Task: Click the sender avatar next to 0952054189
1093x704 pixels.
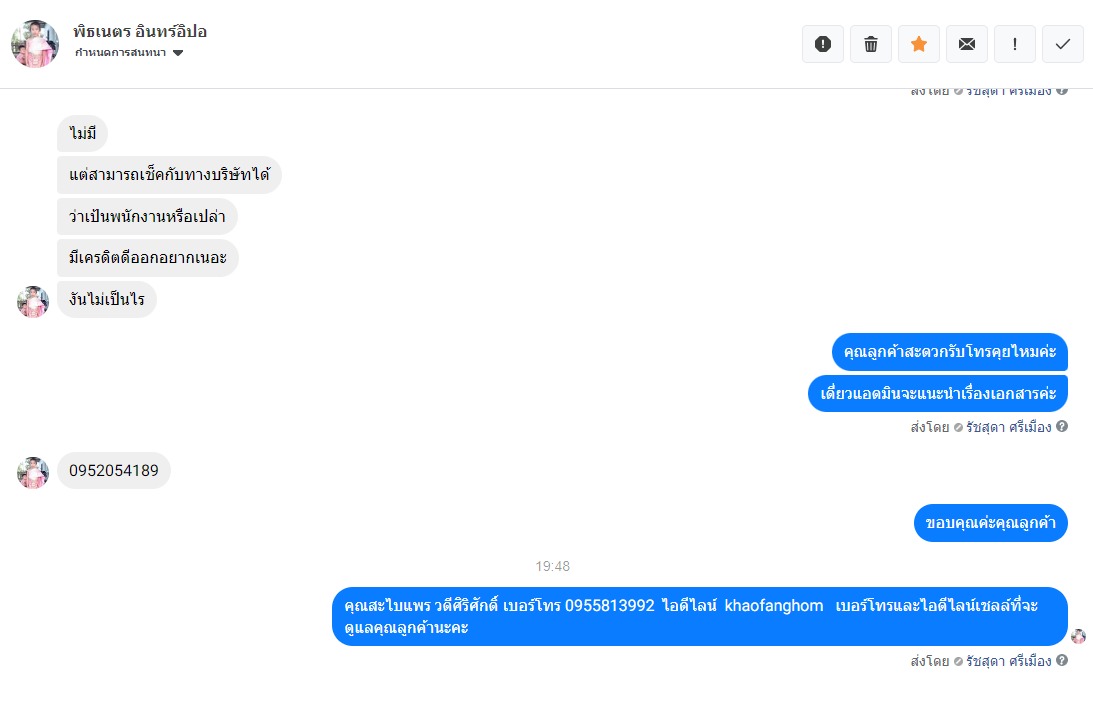Action: pos(33,473)
